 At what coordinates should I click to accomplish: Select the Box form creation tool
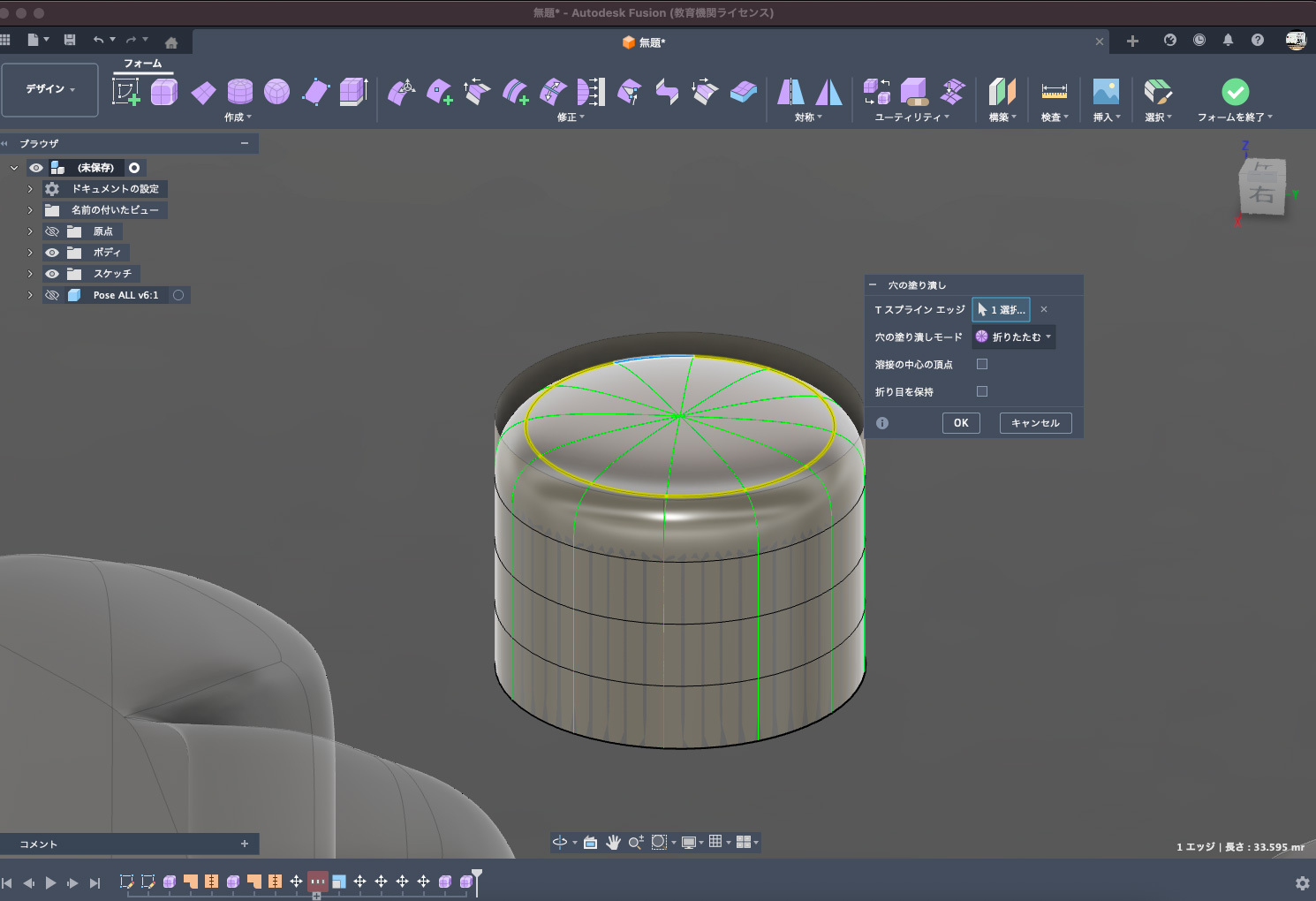[x=164, y=92]
